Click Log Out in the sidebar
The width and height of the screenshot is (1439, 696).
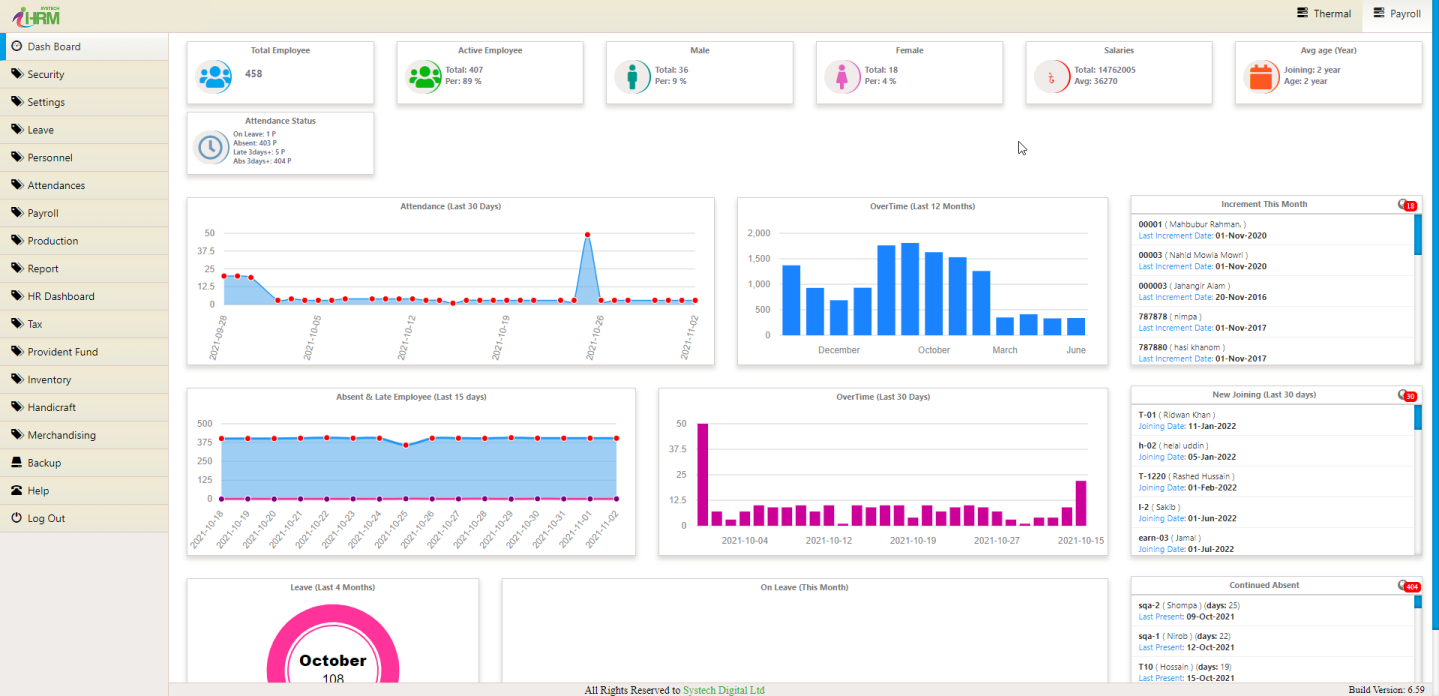46,518
